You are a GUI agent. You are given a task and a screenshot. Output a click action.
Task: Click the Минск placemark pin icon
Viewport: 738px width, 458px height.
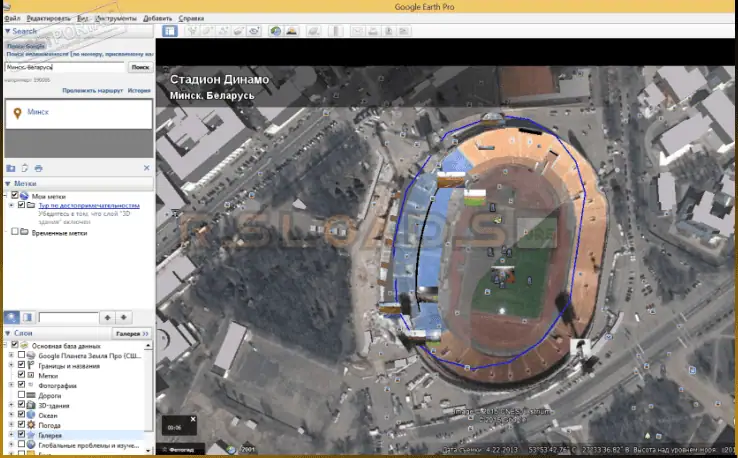[x=17, y=113]
